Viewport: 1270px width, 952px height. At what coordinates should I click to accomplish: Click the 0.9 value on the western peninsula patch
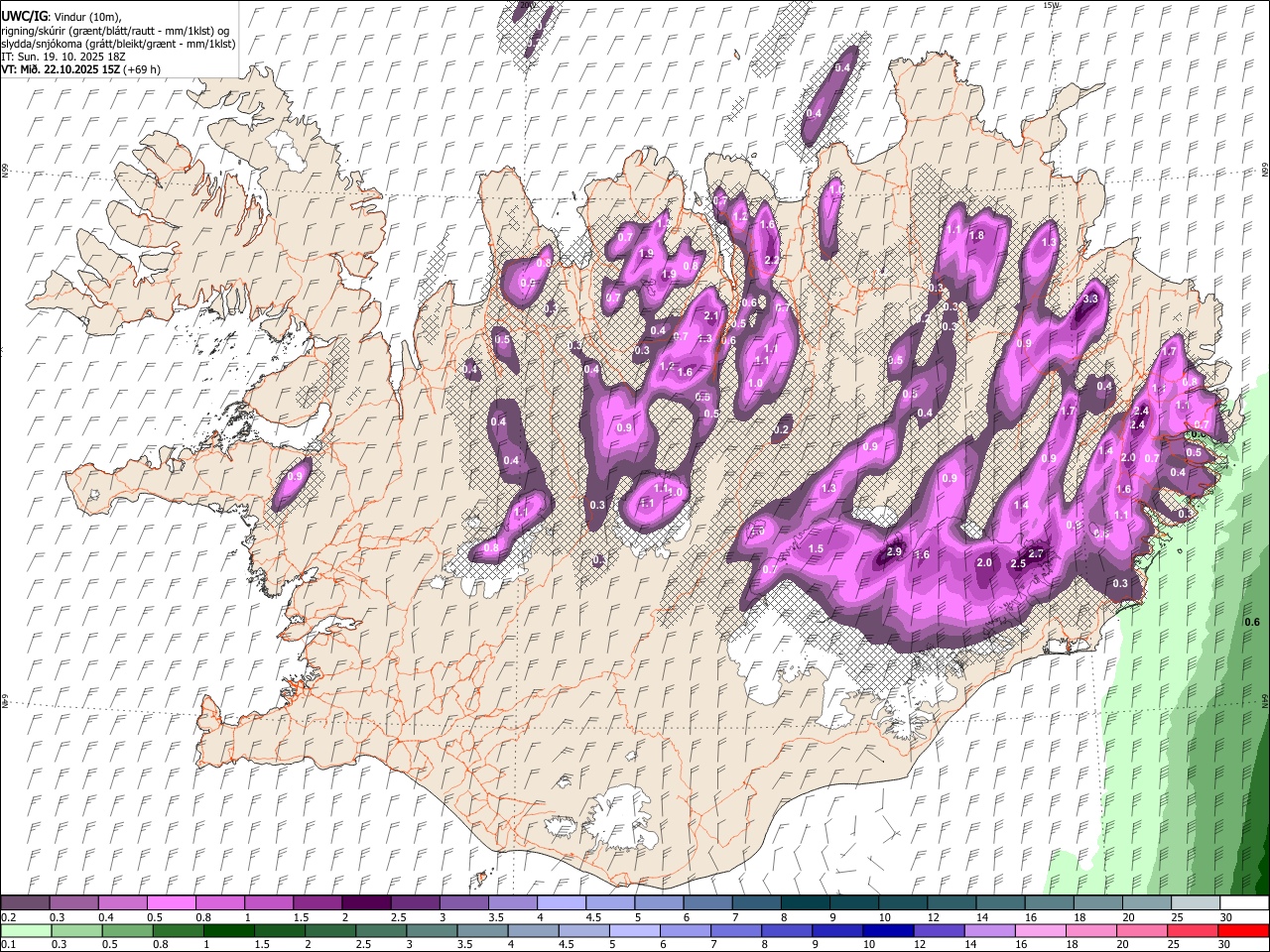click(295, 477)
